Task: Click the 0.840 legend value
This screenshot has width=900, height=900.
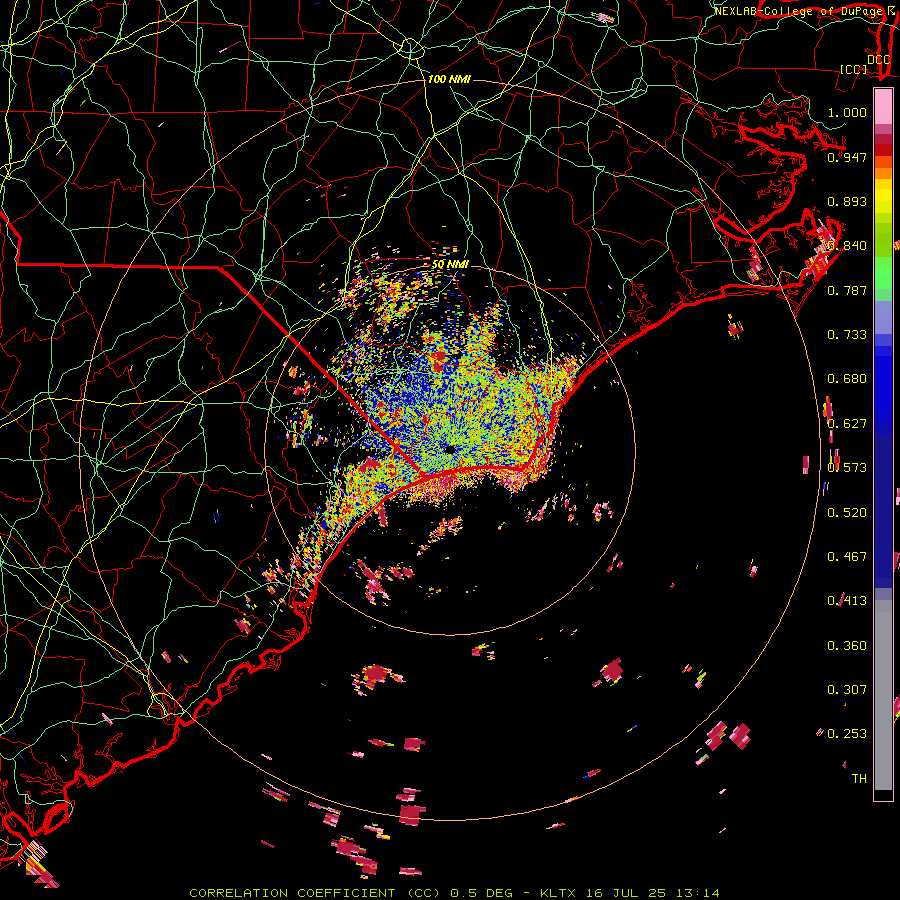Action: coord(847,246)
